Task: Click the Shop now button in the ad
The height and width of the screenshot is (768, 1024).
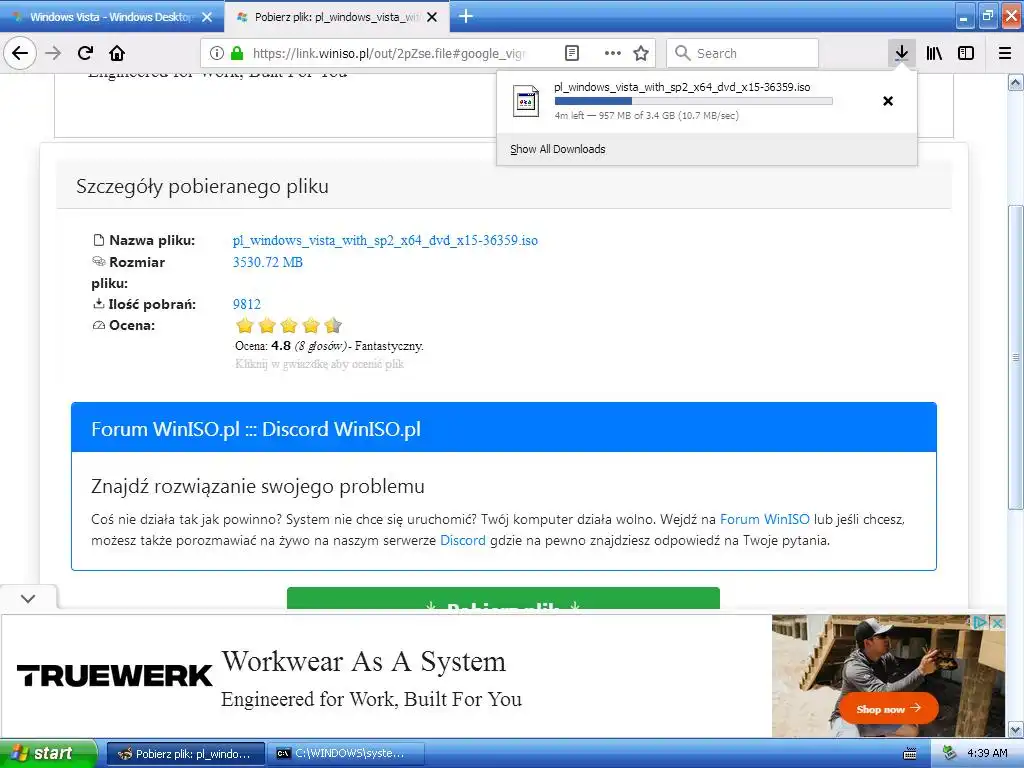Action: click(x=888, y=709)
